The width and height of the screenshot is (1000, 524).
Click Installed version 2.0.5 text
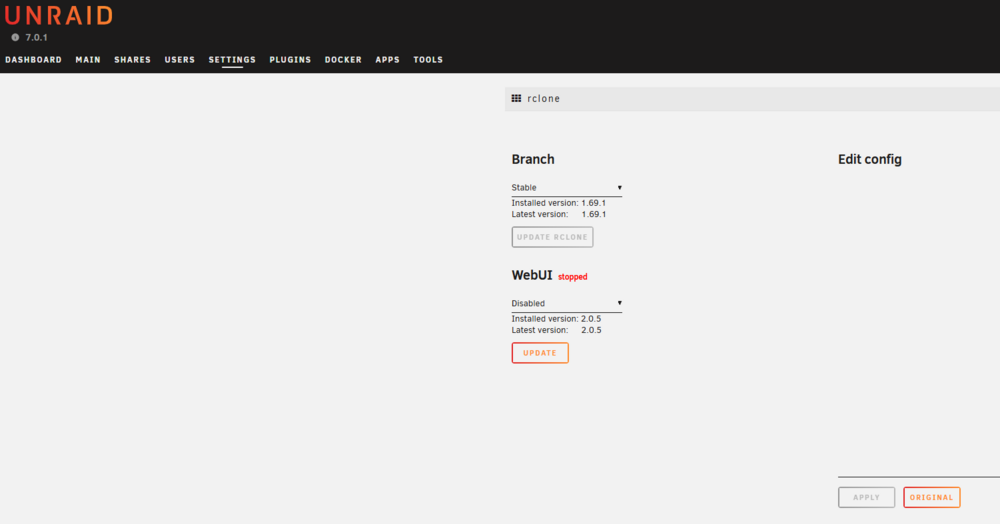[x=556, y=319]
